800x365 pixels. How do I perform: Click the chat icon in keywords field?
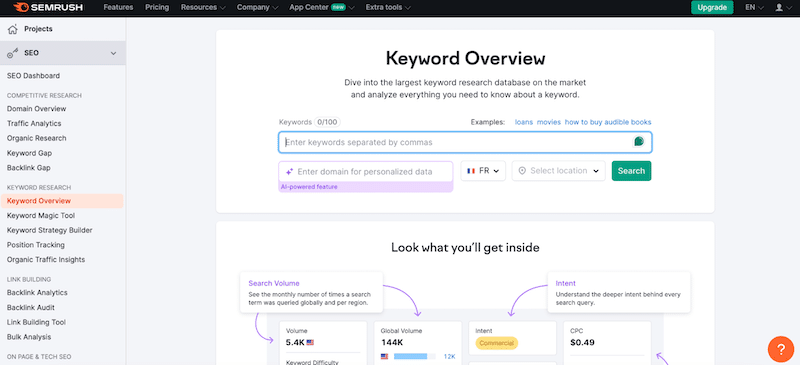pos(639,142)
